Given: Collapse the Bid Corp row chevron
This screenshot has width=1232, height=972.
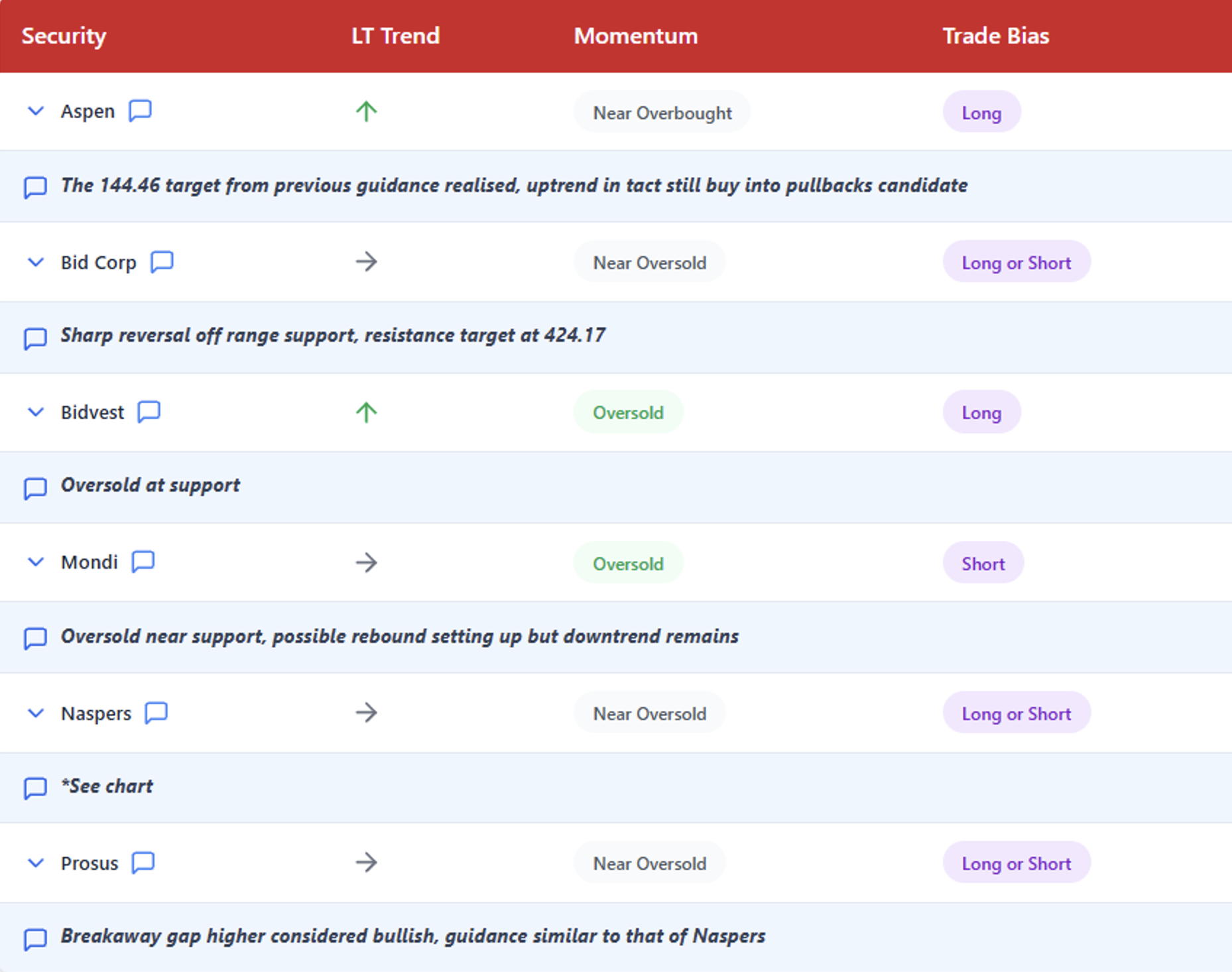Looking at the screenshot, I should 36,263.
